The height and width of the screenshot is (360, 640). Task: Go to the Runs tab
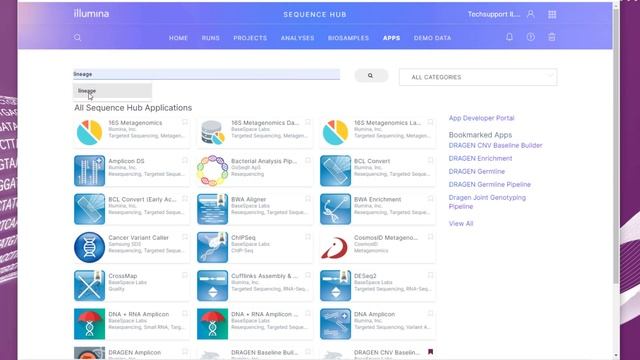[x=211, y=38]
